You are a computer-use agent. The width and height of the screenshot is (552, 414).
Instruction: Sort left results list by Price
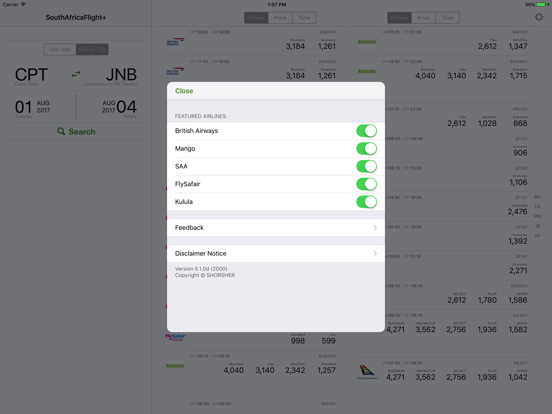tap(280, 18)
